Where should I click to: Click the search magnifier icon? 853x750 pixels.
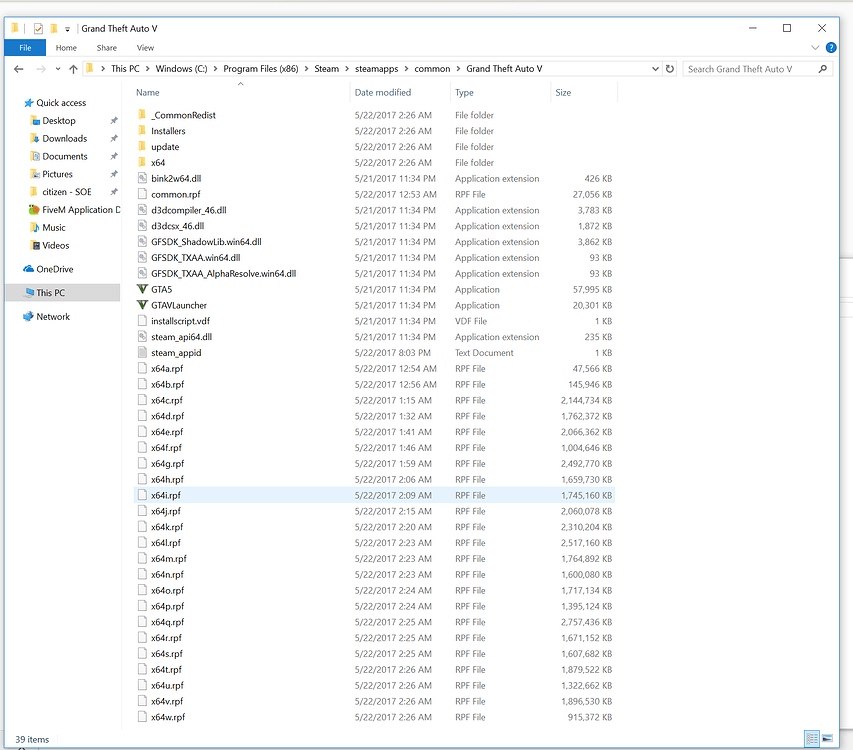click(x=823, y=69)
